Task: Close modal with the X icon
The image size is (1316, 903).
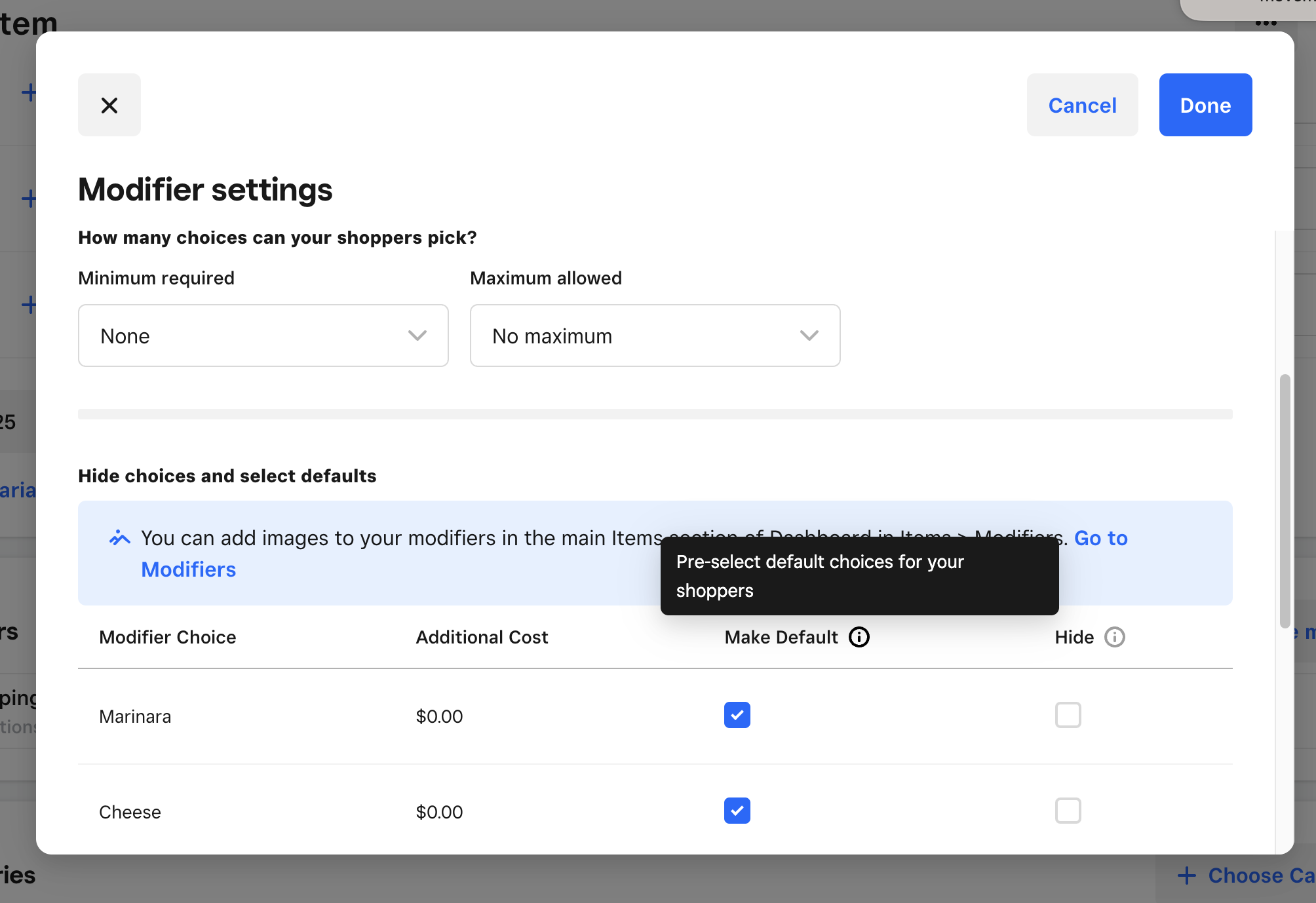Action: click(109, 105)
